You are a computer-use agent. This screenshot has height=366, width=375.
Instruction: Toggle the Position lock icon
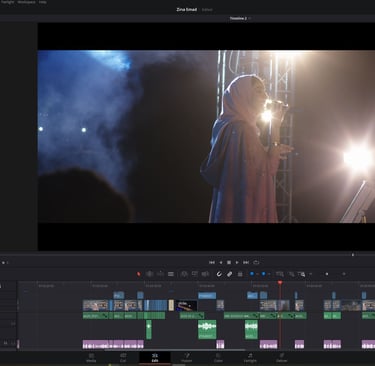(240, 274)
